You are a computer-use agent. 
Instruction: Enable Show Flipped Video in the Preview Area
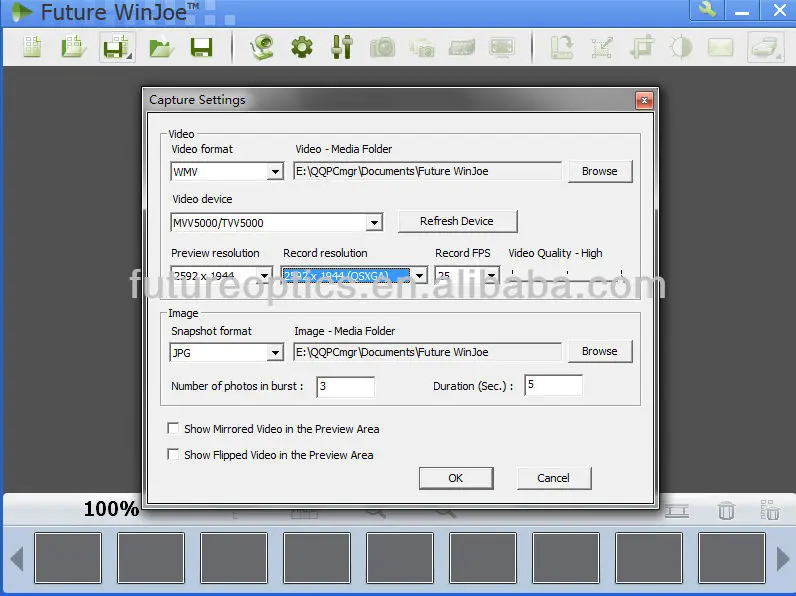[x=173, y=454]
